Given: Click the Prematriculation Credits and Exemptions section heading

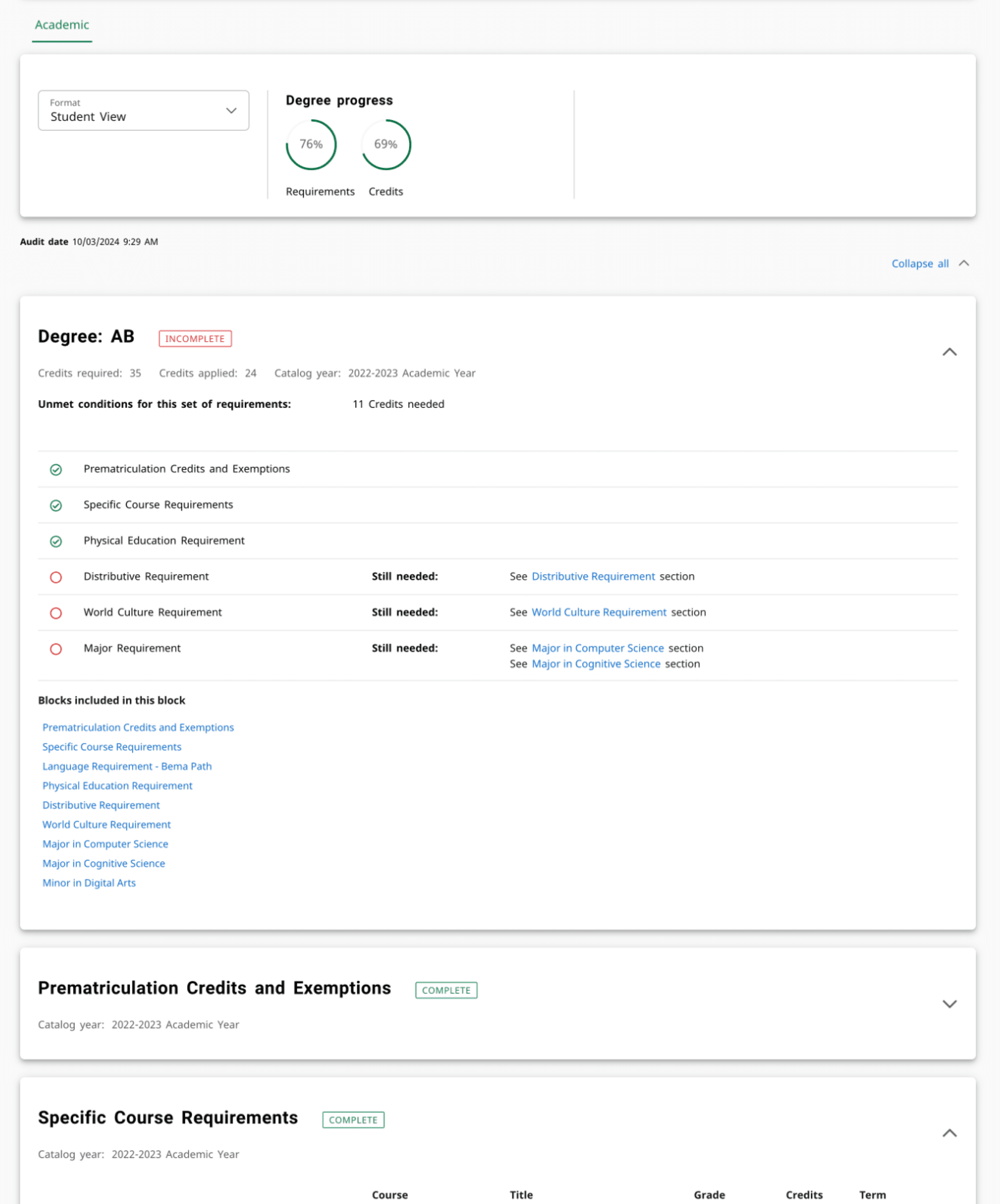Looking at the screenshot, I should point(214,988).
